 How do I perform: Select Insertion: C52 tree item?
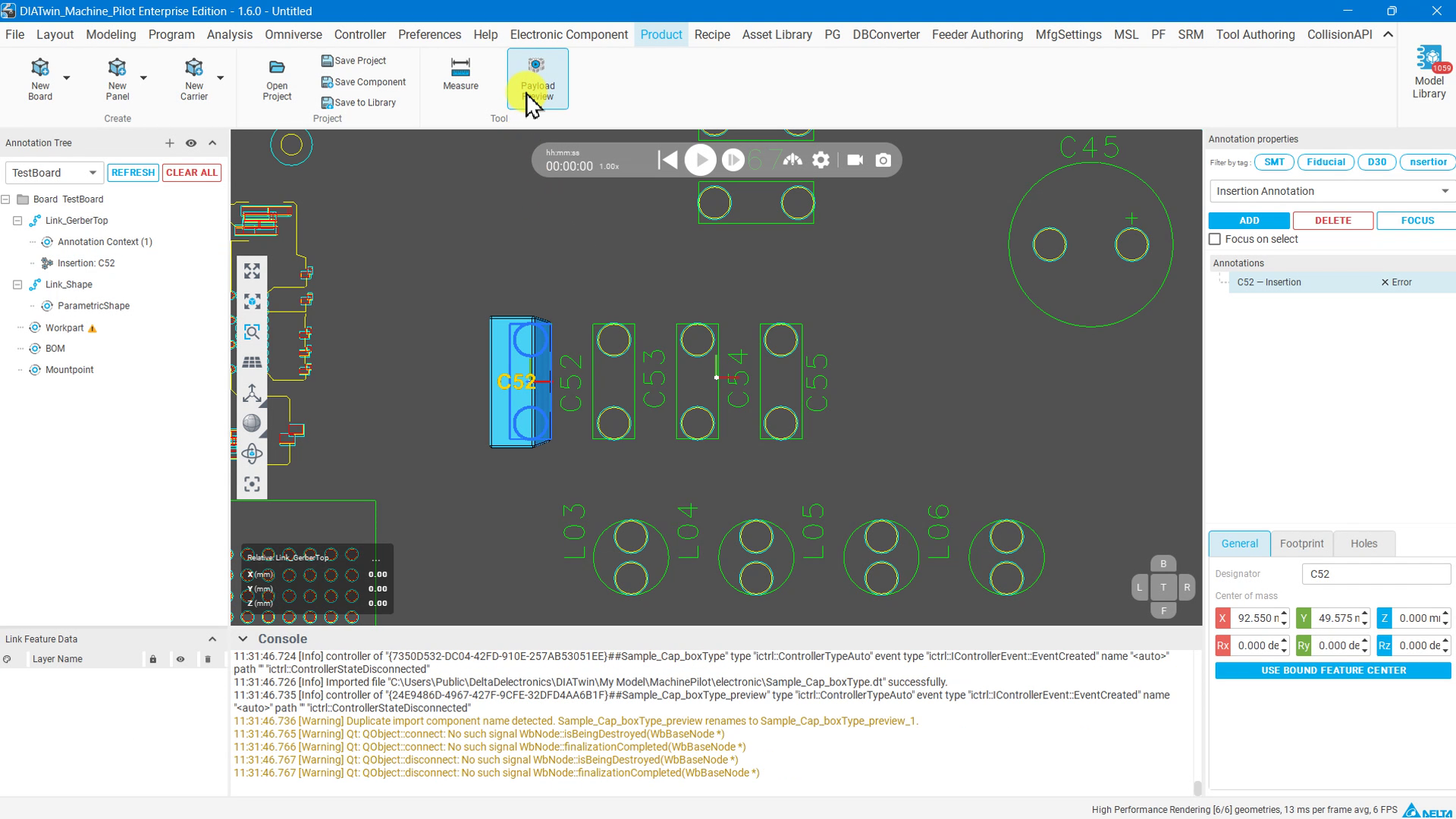point(86,263)
